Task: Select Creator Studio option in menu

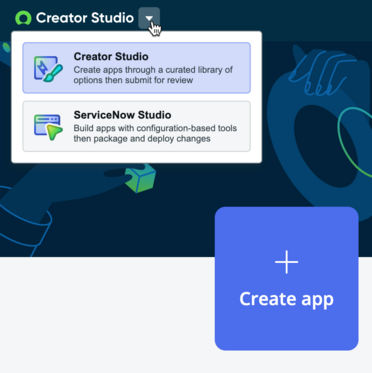Action: coord(136,68)
